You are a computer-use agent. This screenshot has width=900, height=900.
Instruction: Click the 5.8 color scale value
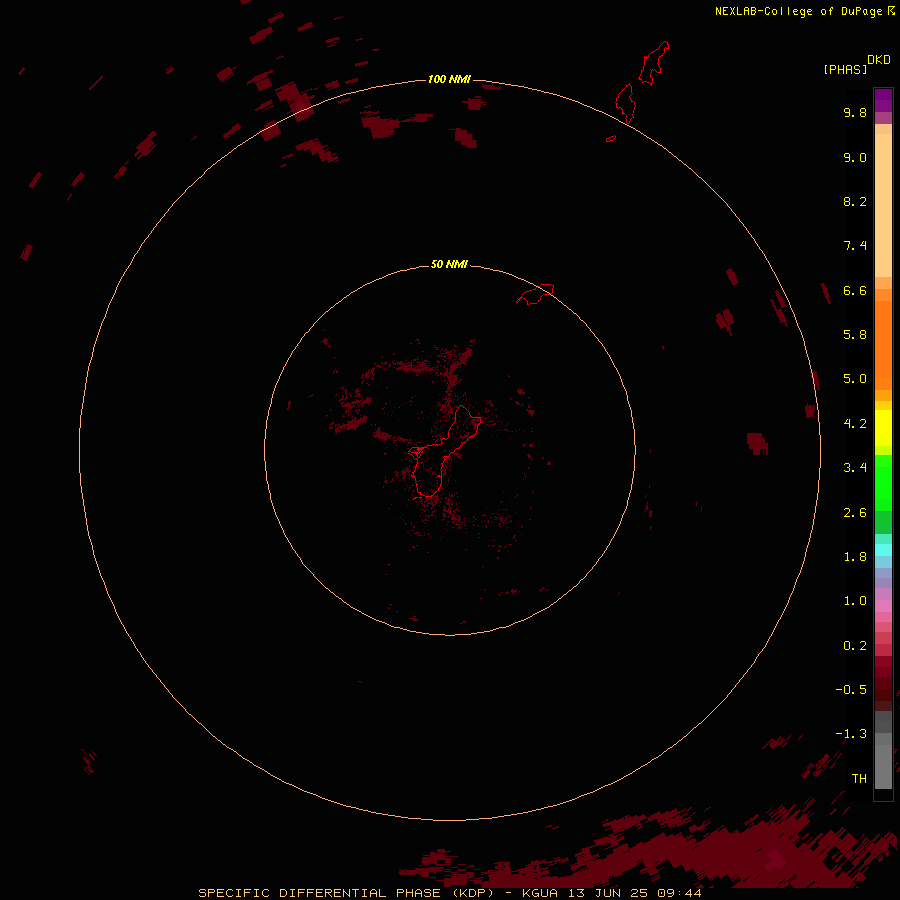(x=855, y=335)
